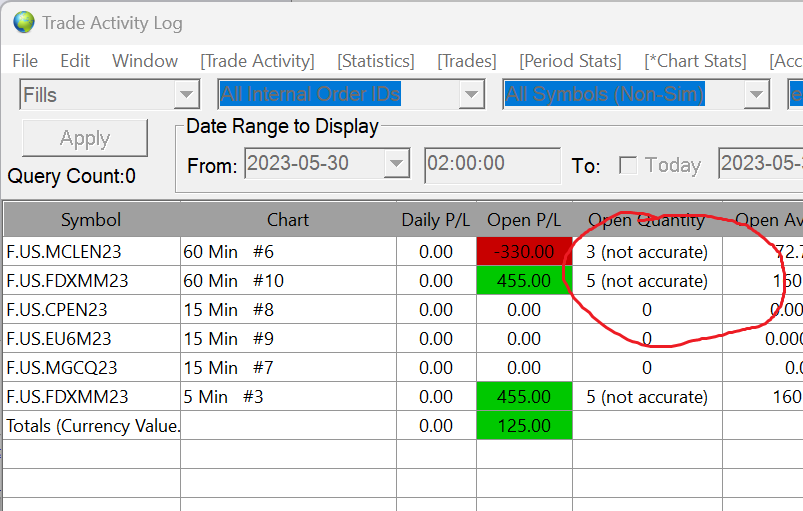803x511 pixels.
Task: Open the Edit menu
Action: tap(75, 61)
